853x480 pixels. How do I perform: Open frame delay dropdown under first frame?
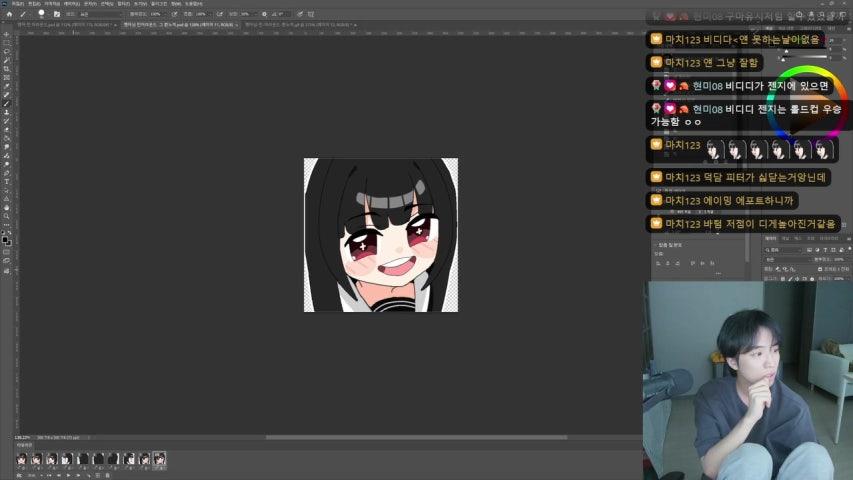tap(22, 468)
